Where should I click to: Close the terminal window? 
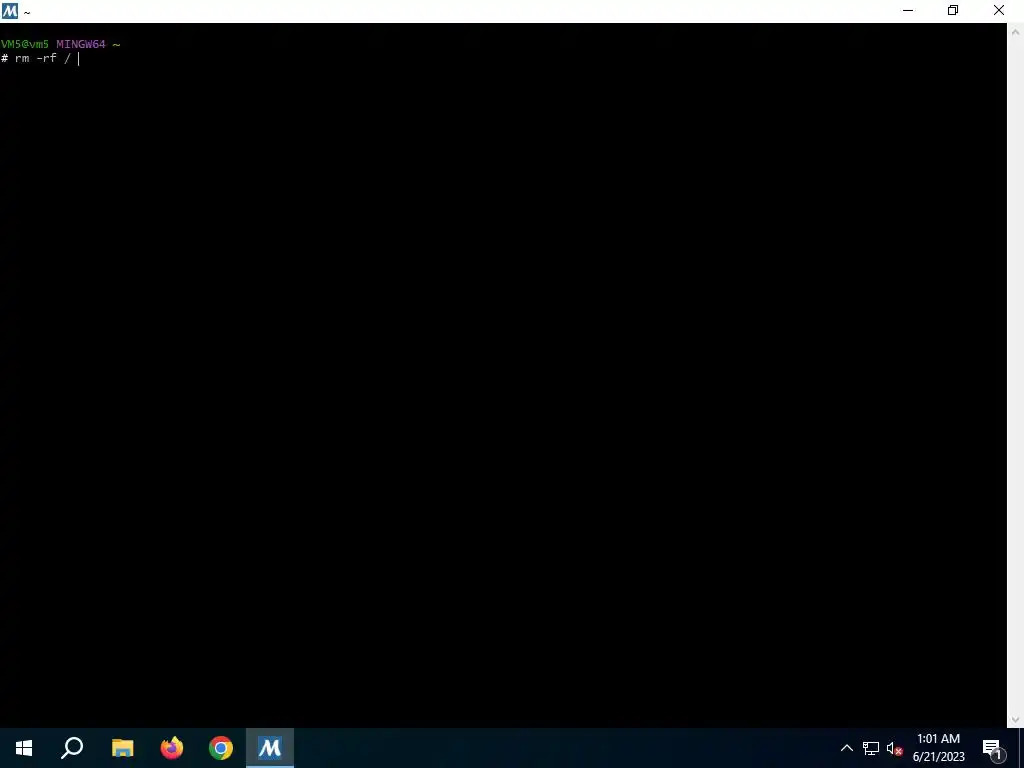pos(999,10)
